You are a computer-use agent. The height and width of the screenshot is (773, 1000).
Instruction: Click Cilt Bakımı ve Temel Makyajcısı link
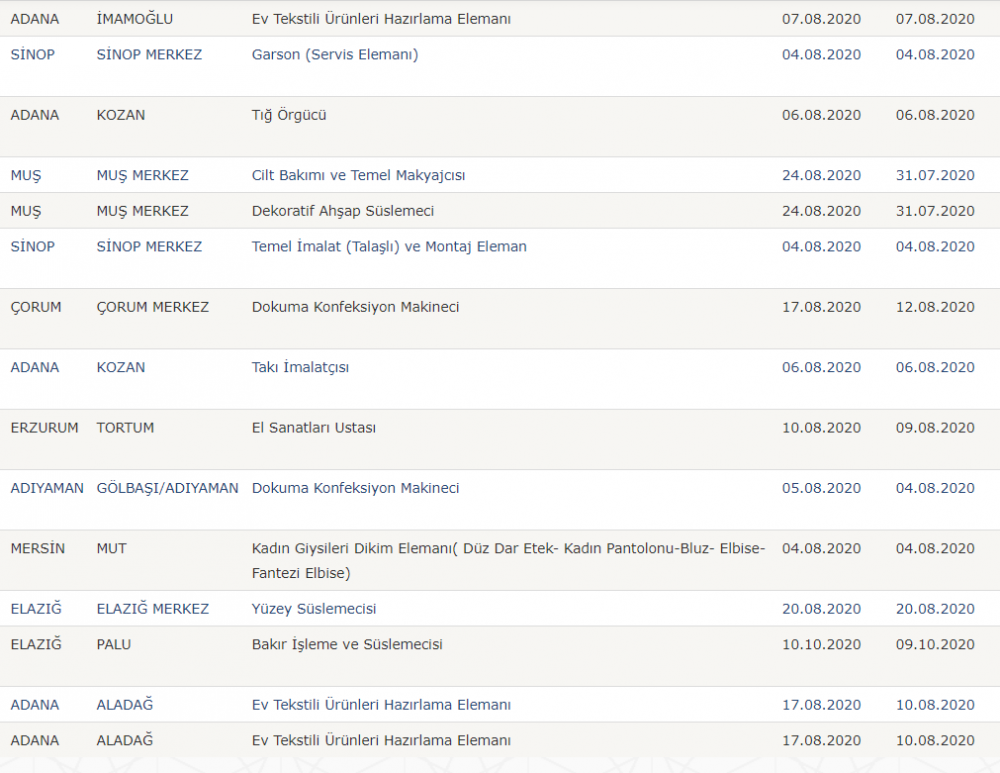point(358,175)
